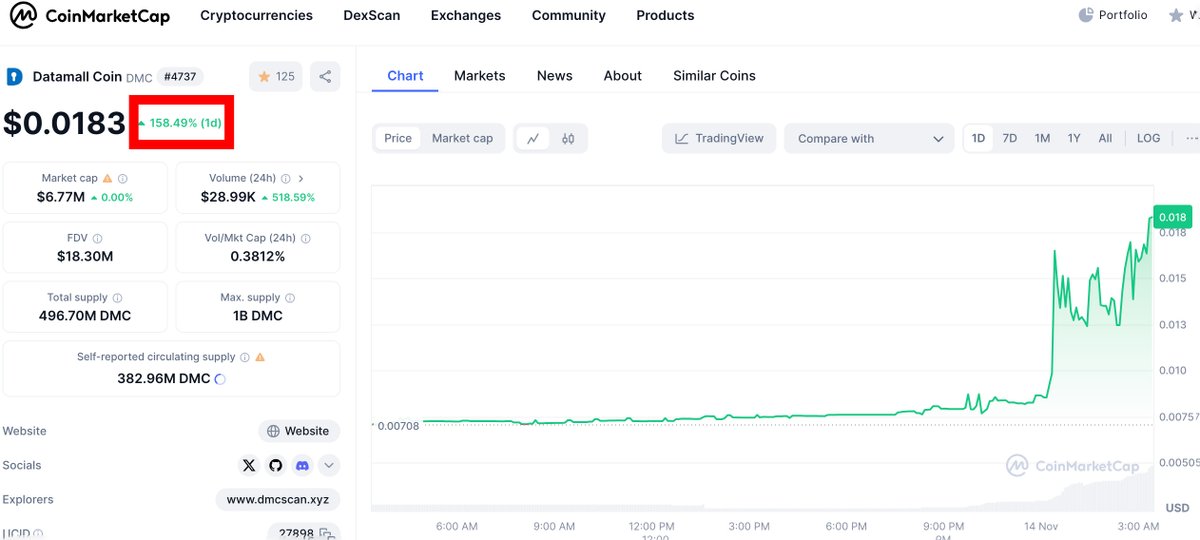Open the Products menu
1200x540 pixels.
point(665,16)
